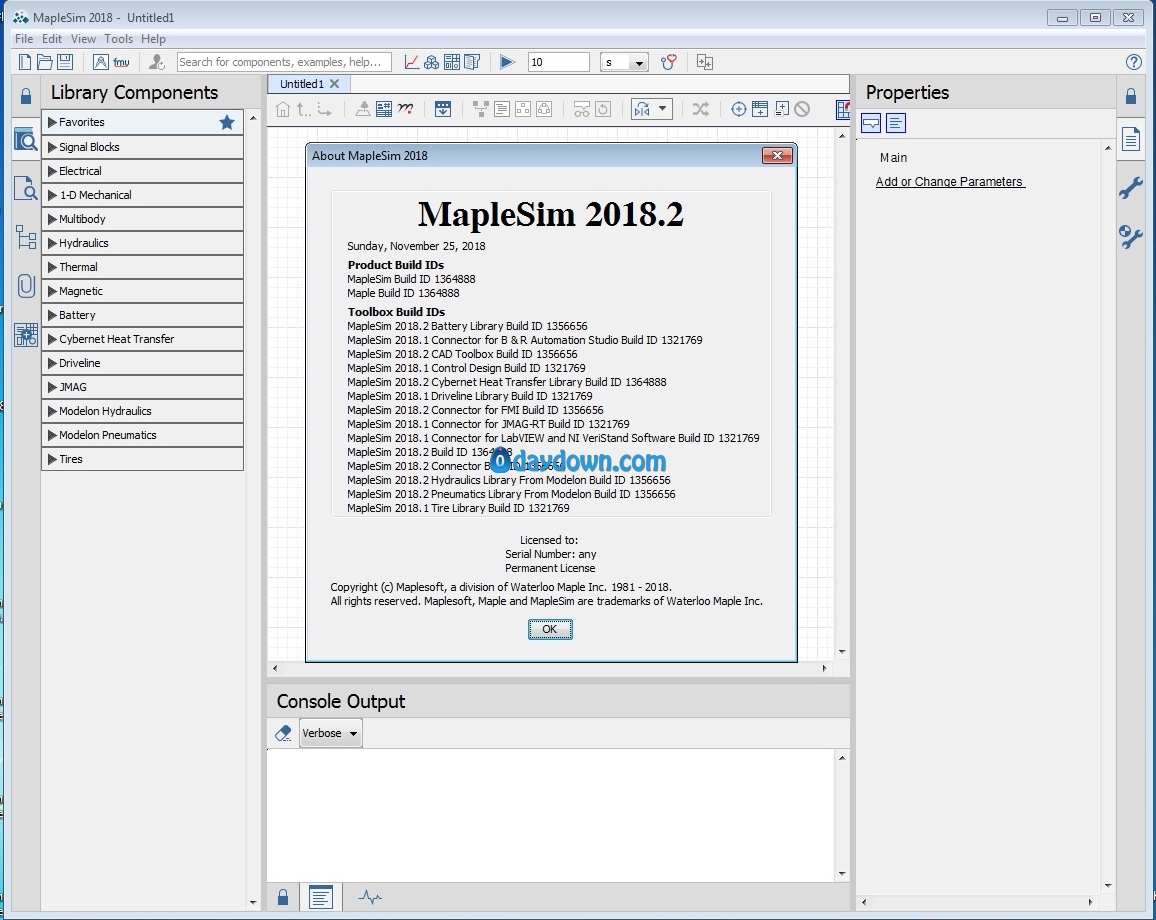The image size is (1156, 920).
Task: Open the Edit menu
Action: 52,38
